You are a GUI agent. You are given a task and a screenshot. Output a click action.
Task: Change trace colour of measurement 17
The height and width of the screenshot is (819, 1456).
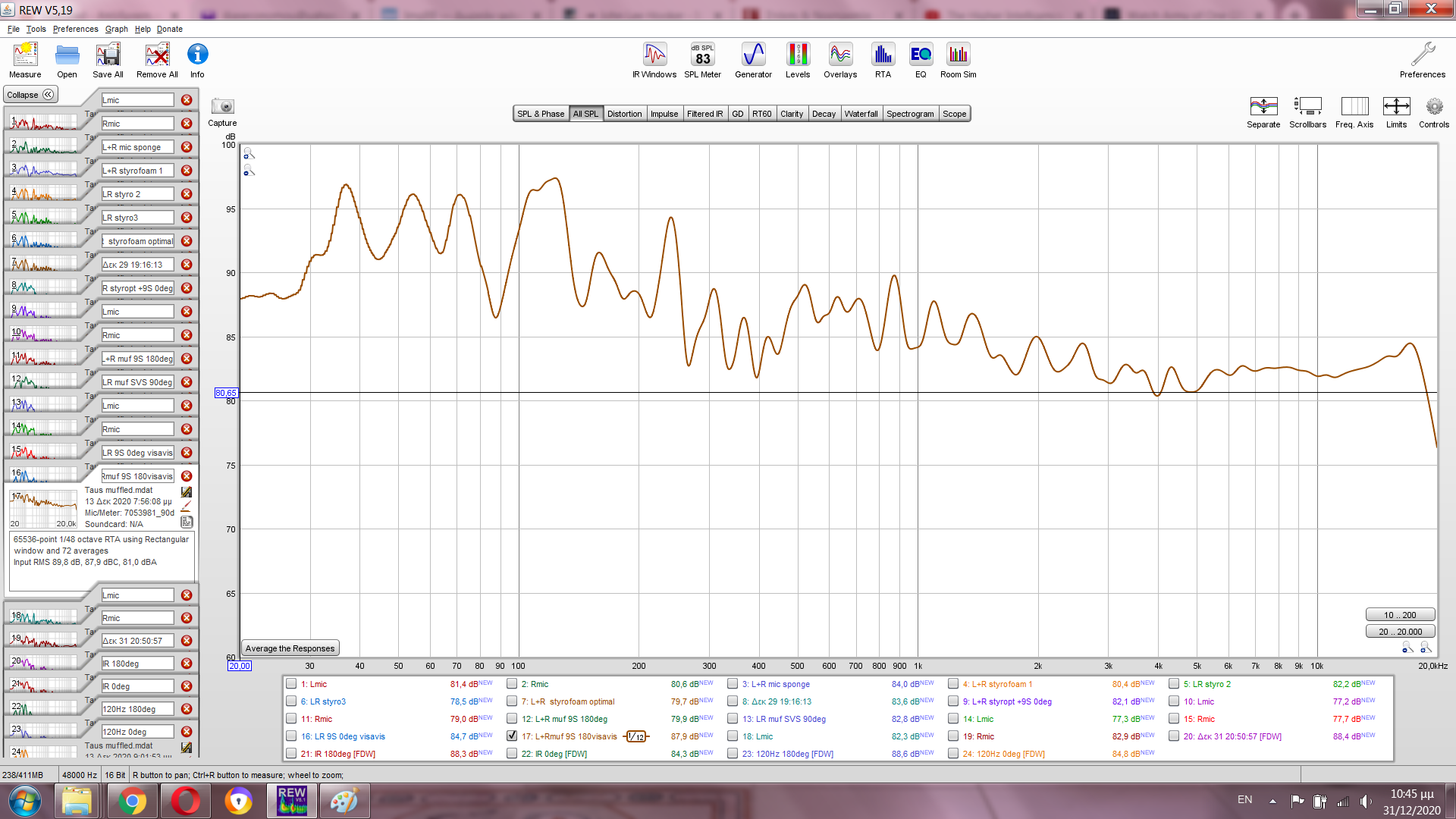tap(187, 507)
